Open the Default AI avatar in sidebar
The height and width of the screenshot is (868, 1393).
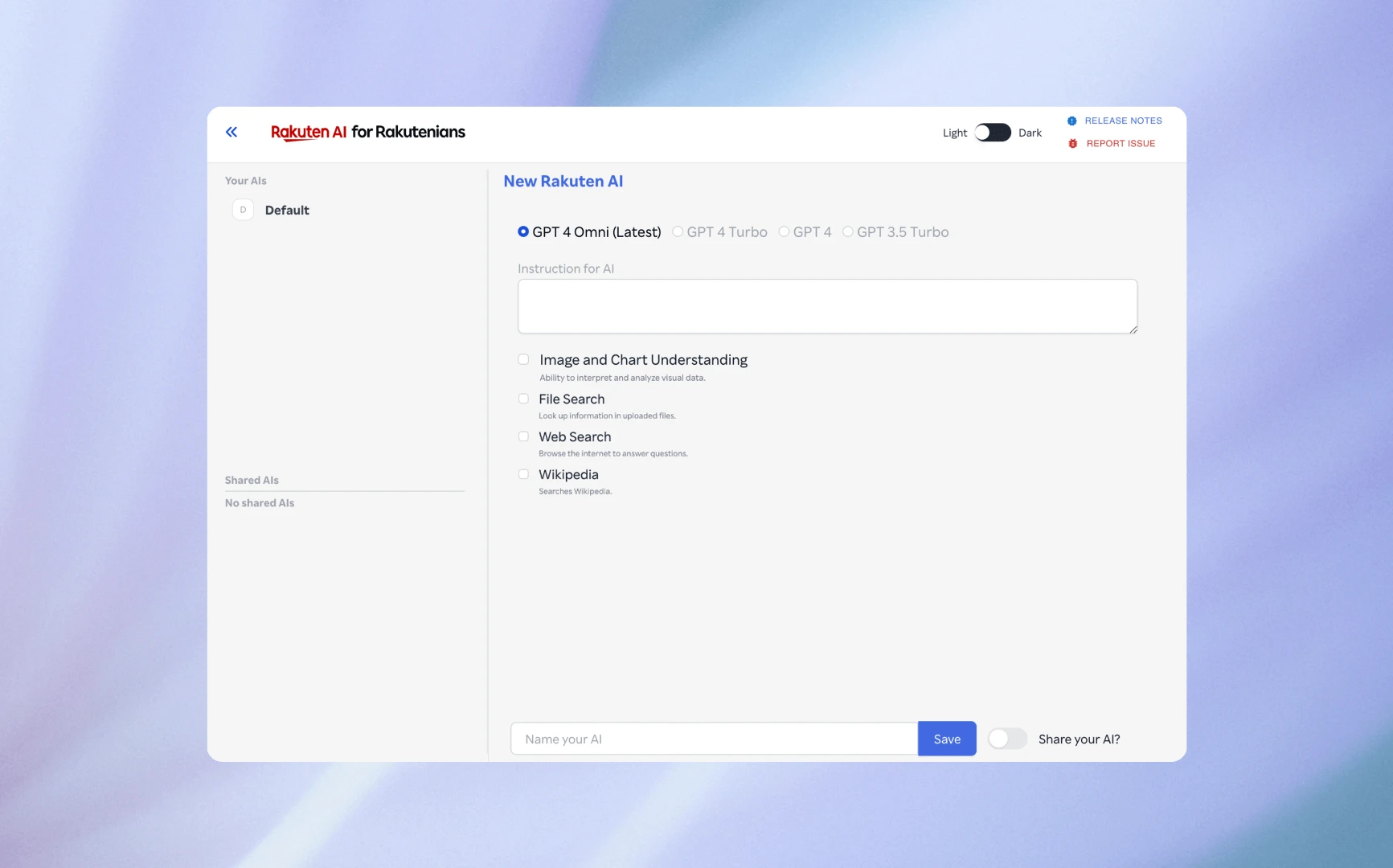pos(242,210)
